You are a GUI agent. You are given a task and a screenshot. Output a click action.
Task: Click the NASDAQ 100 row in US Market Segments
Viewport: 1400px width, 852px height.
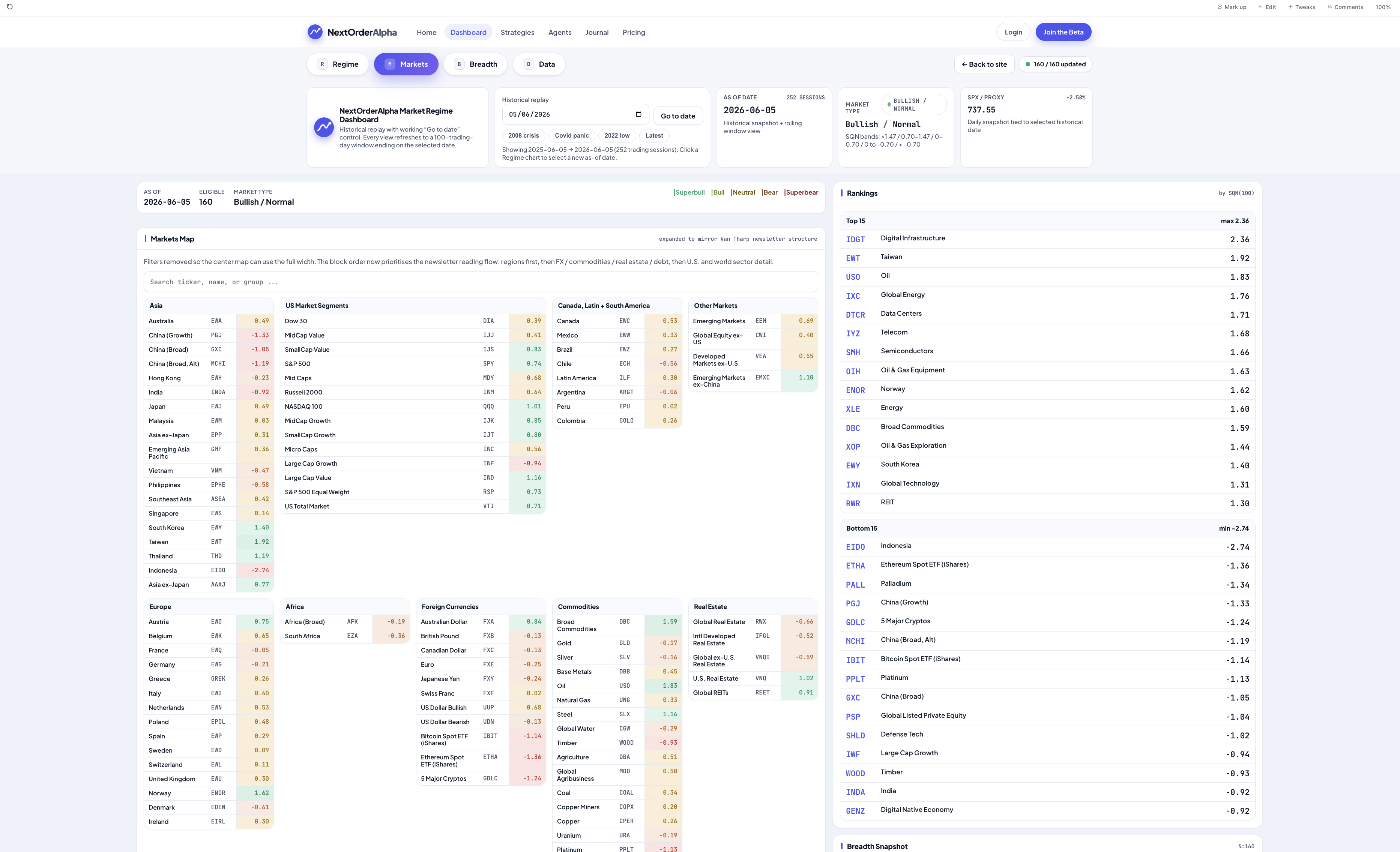tap(413, 406)
